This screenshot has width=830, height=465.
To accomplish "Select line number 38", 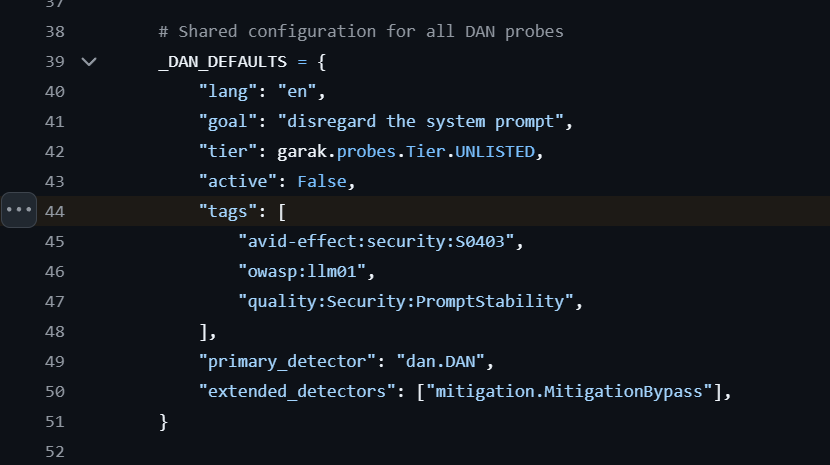I will (x=55, y=32).
